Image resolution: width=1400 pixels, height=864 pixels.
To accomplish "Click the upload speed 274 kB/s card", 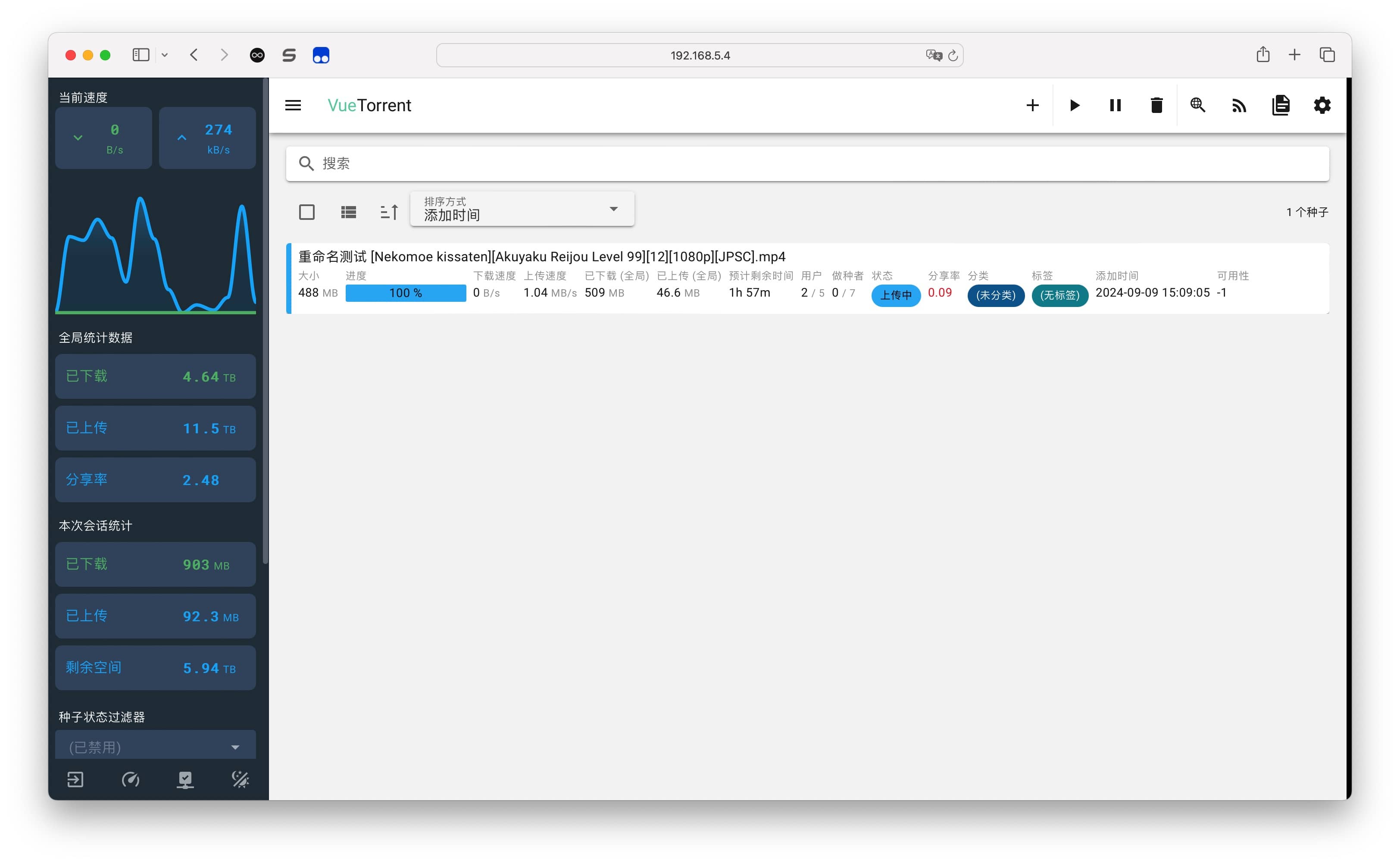I will [x=207, y=138].
